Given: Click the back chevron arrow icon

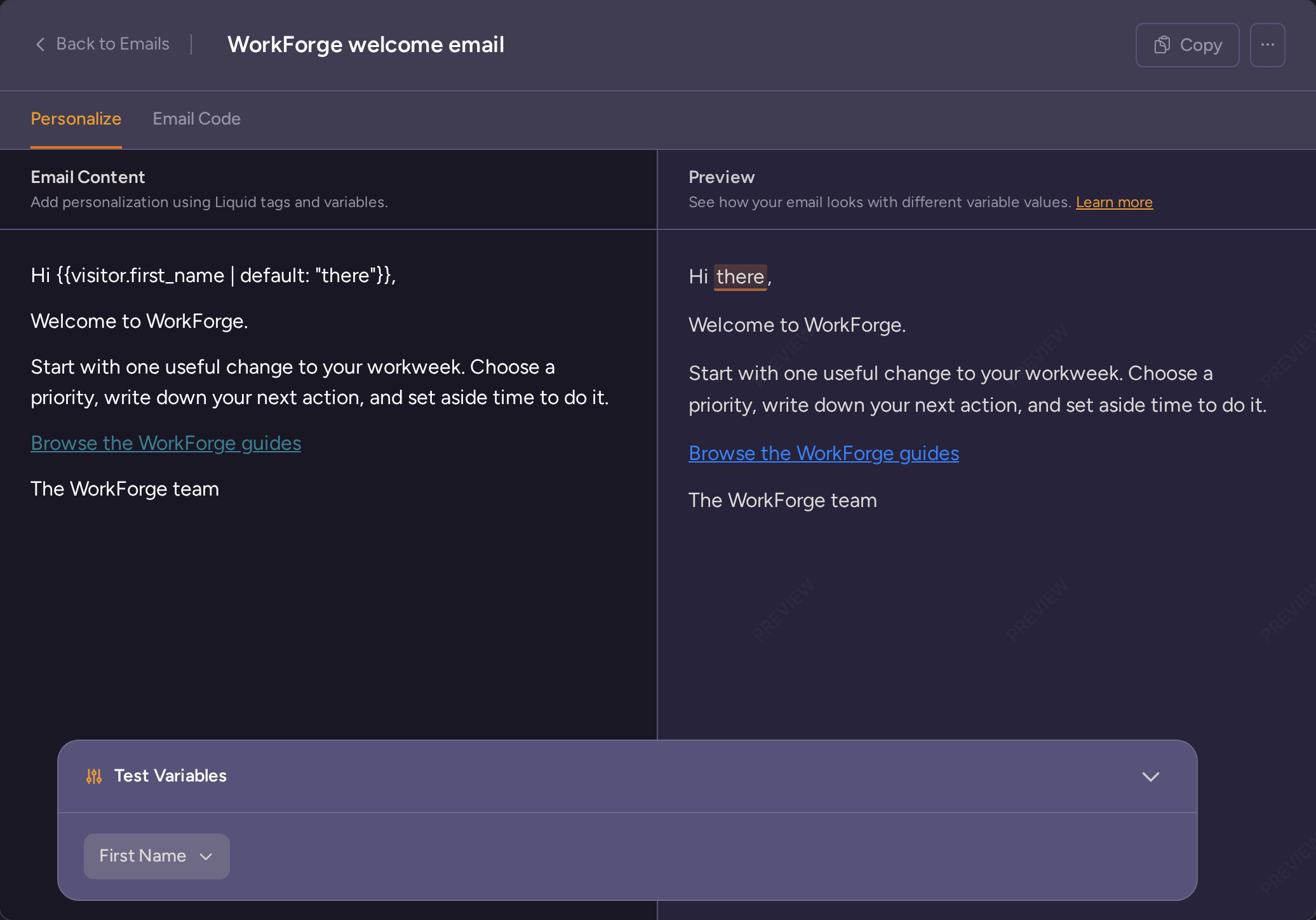Looking at the screenshot, I should click(40, 44).
